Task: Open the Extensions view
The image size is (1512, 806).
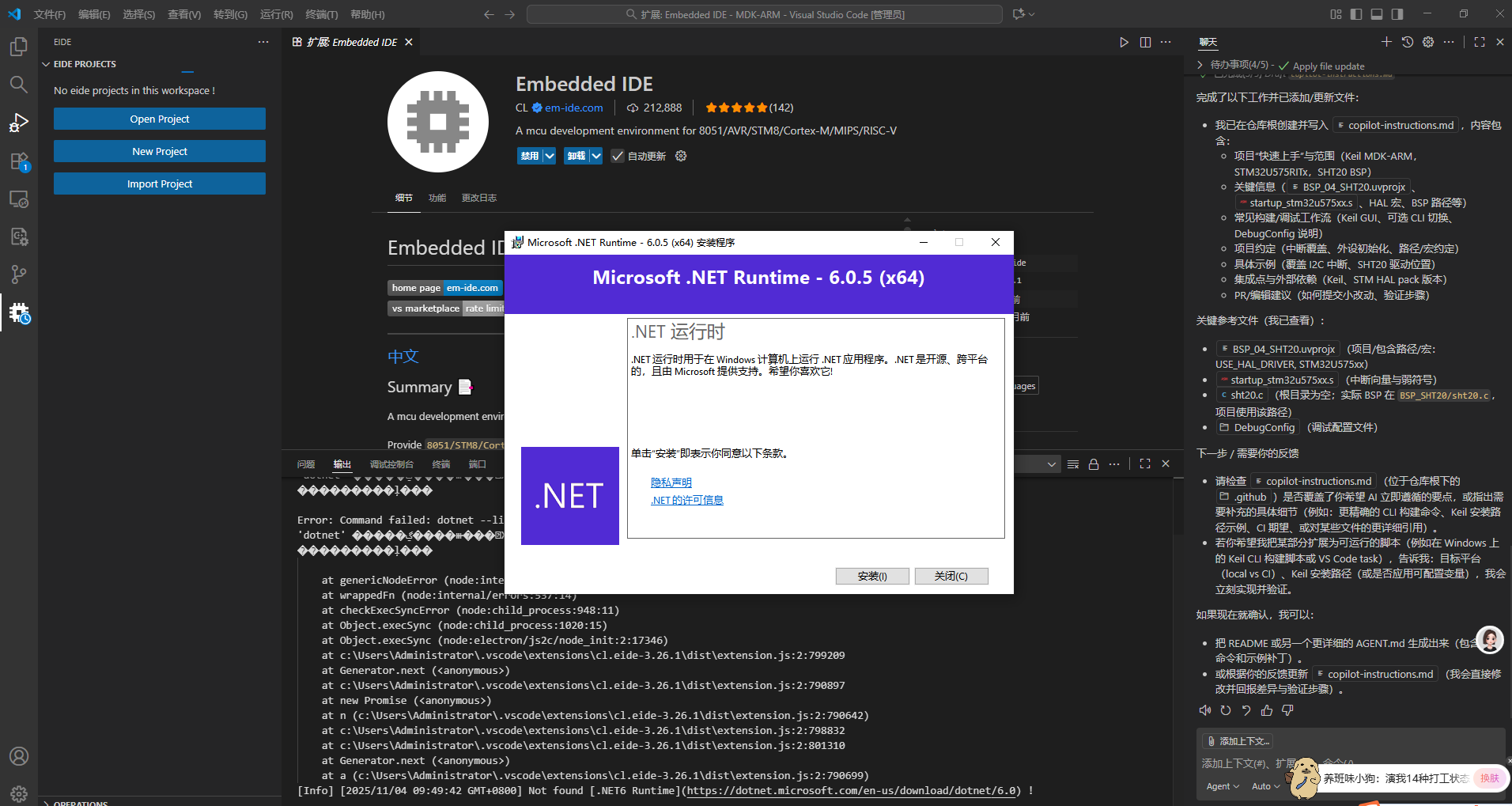Action: (x=19, y=161)
